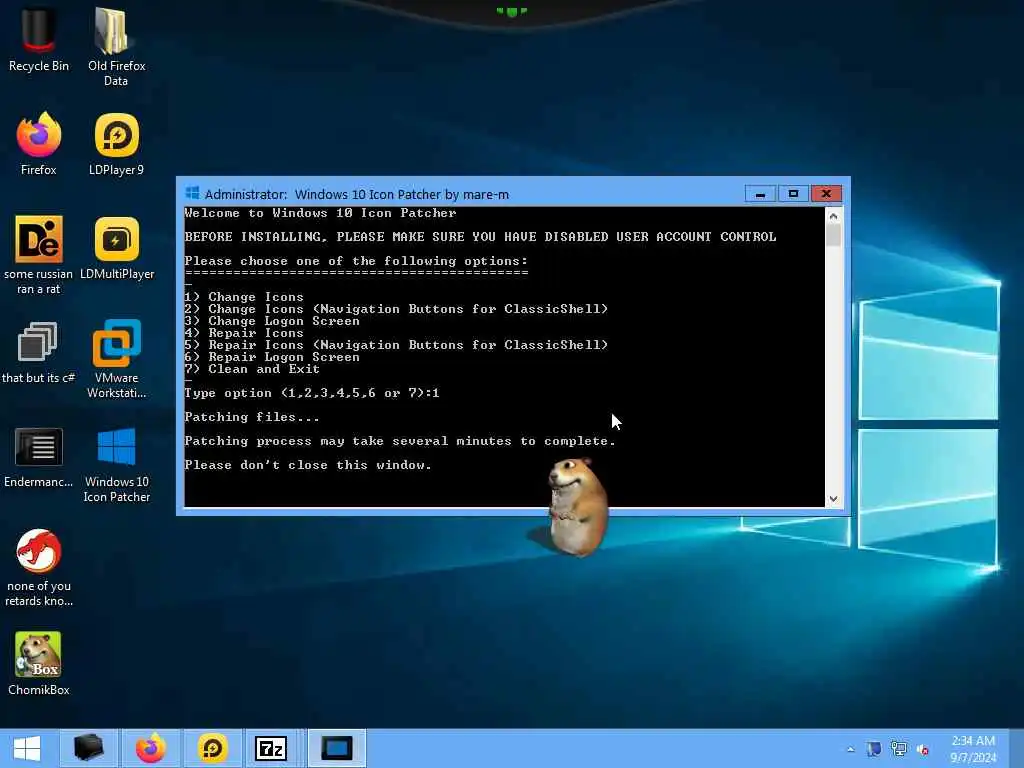Viewport: 1024px width, 768px height.
Task: Maximize the Icon Patcher console window
Action: 793,194
